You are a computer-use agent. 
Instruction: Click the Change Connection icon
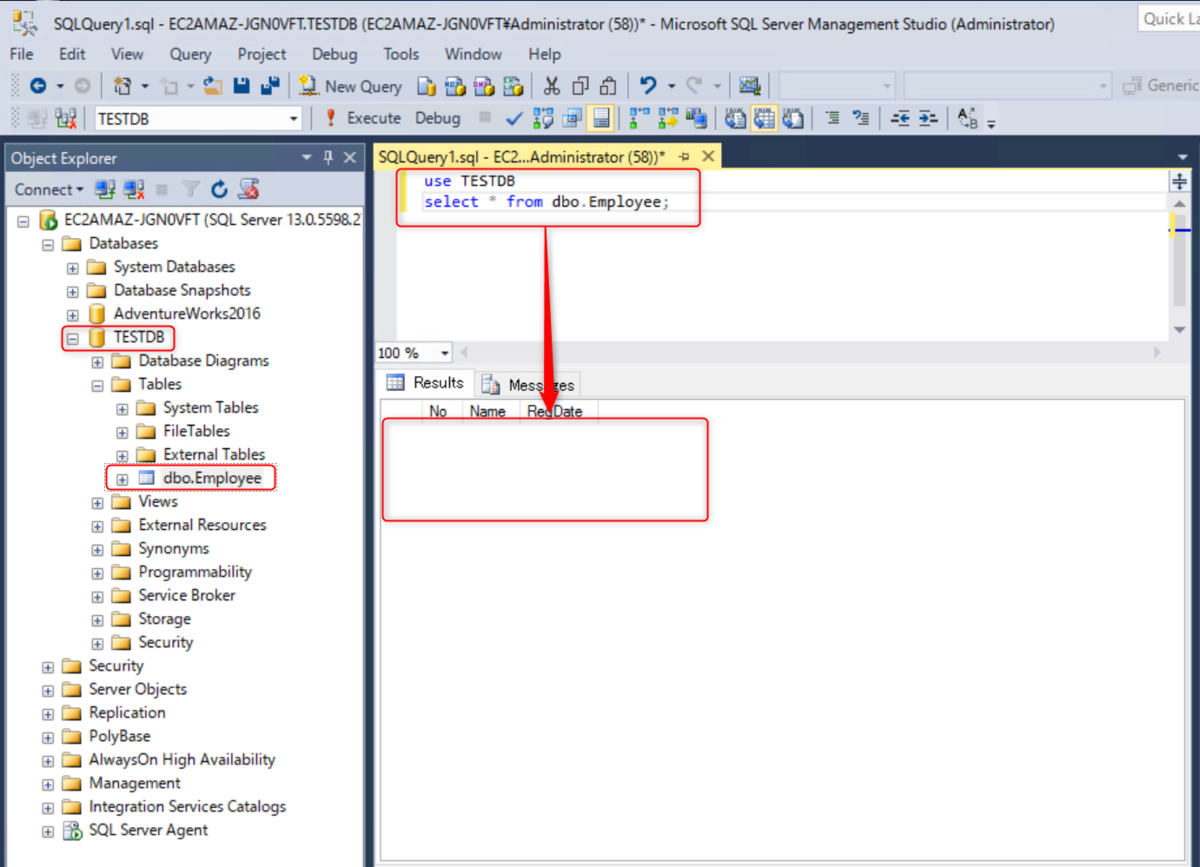tap(66, 119)
